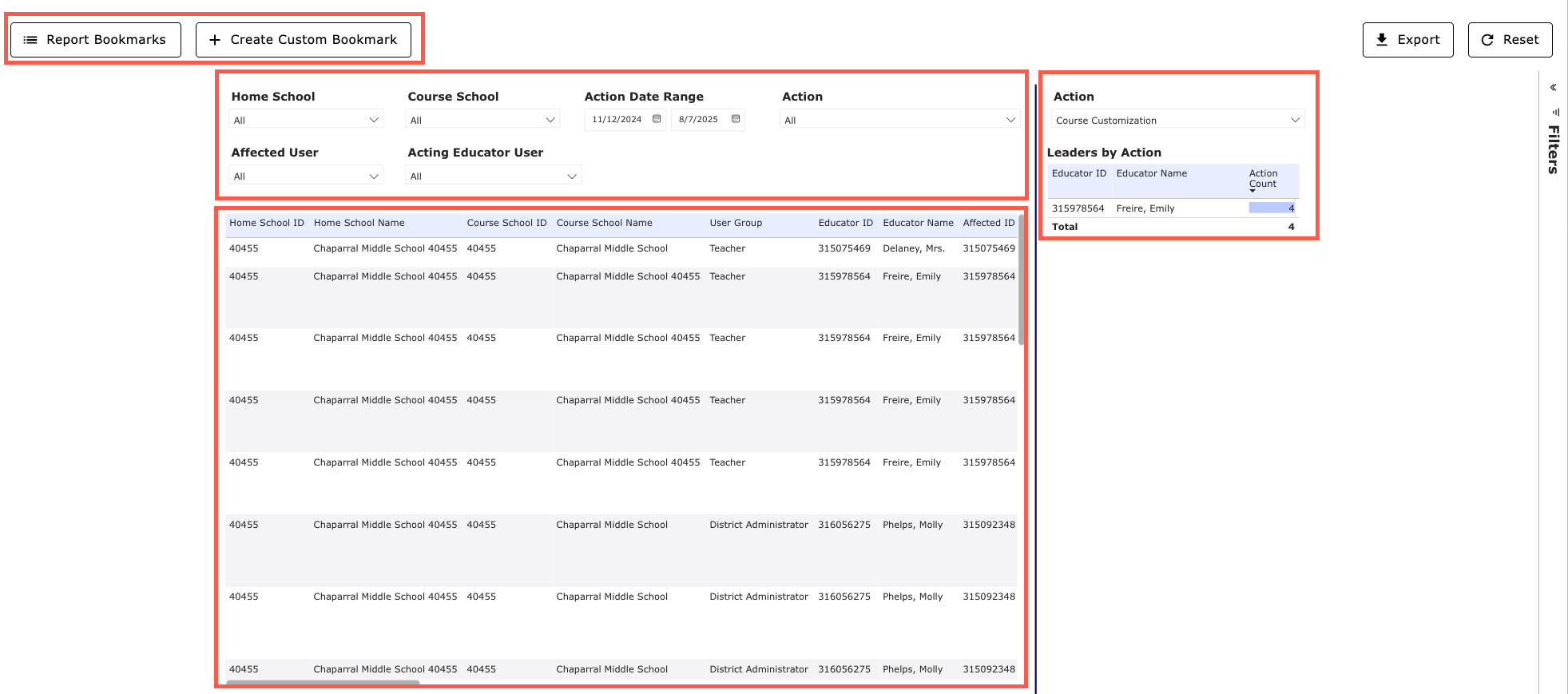Click the end date field 8/7/2025
This screenshot has height=694, width=1568.
tap(698, 120)
